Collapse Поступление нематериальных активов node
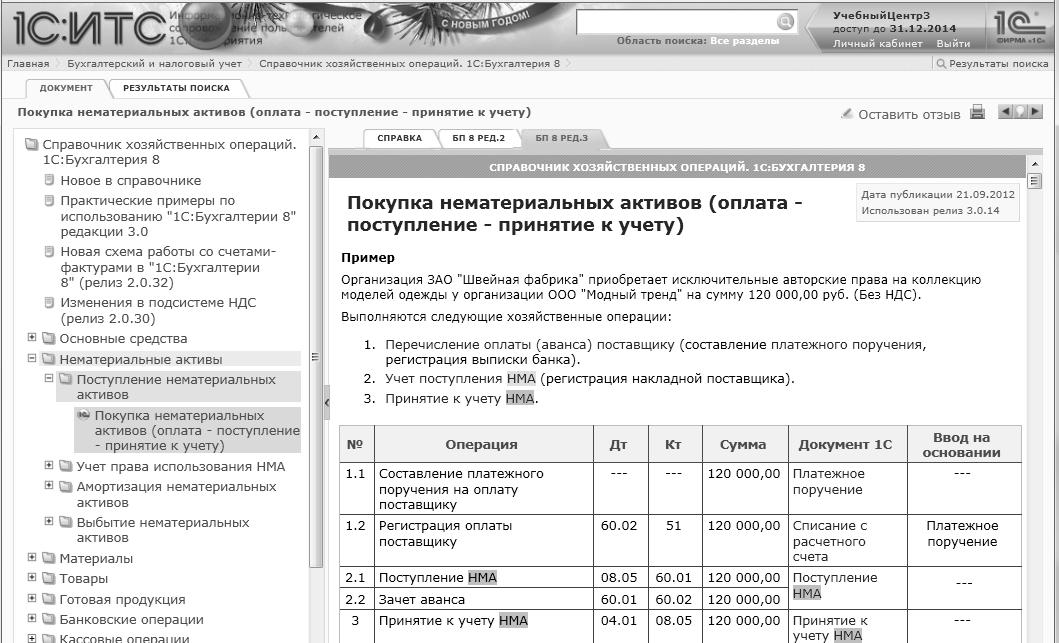This screenshot has height=643, width=1059. pyautogui.click(x=49, y=379)
